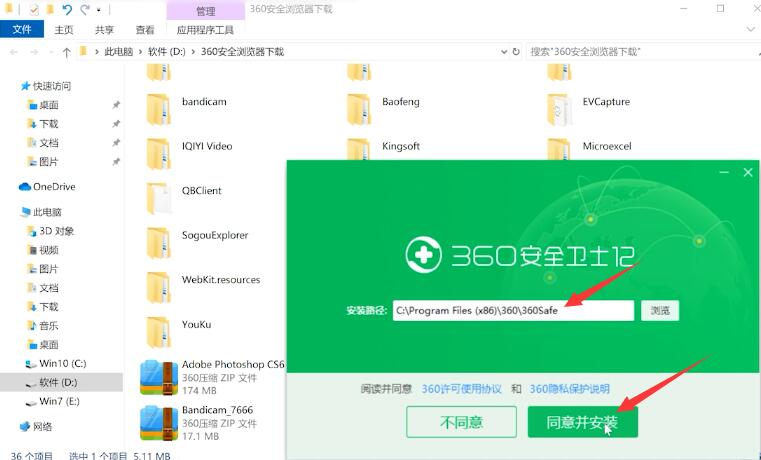Expand the ribbon with the chevron

tap(750, 30)
